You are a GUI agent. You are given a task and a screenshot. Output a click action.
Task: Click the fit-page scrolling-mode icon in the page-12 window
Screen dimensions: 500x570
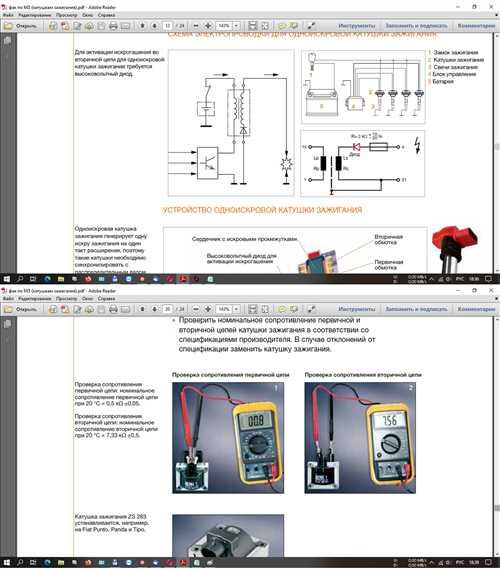(252, 26)
